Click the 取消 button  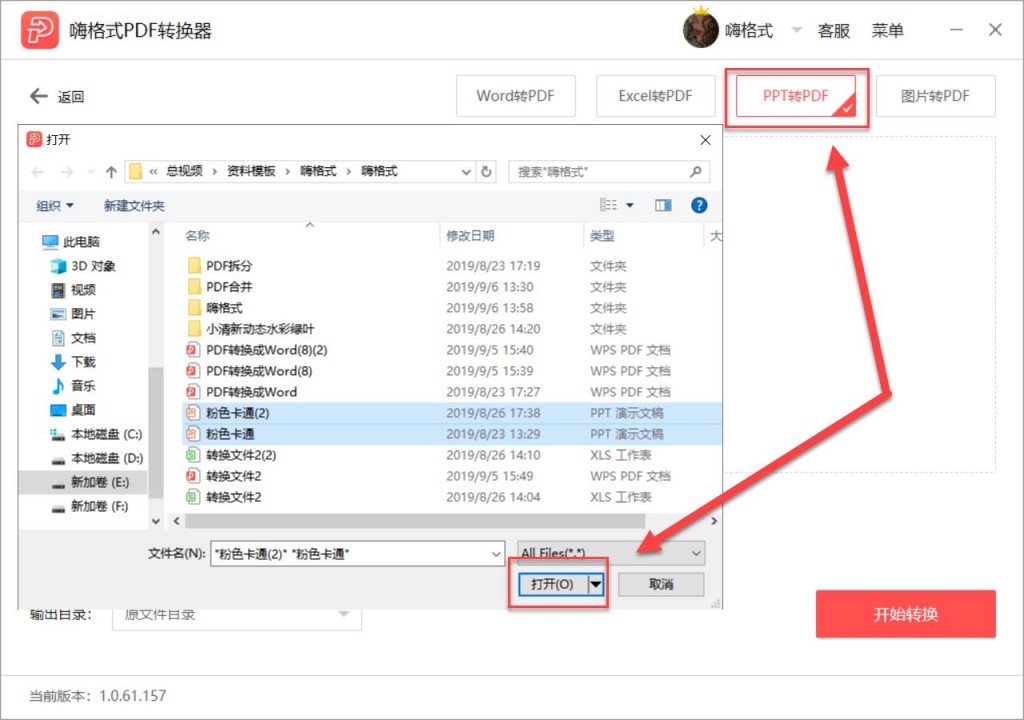click(661, 584)
